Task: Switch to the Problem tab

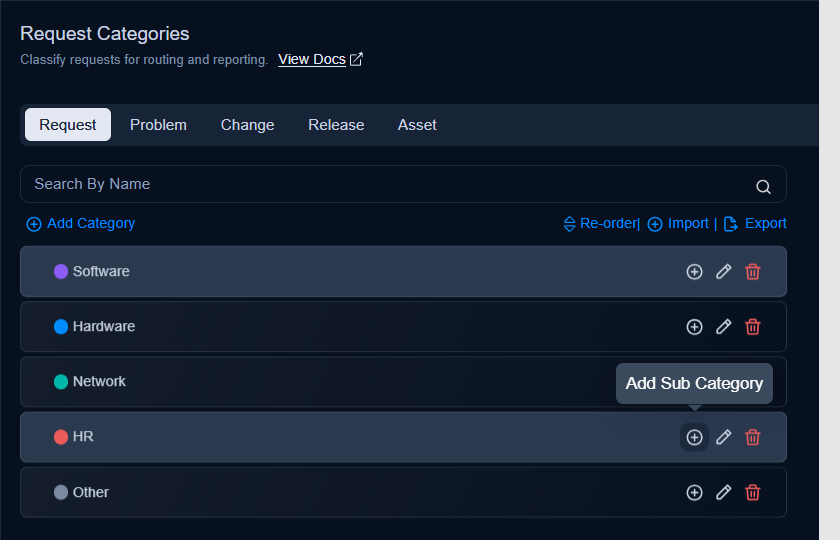Action: (x=158, y=125)
